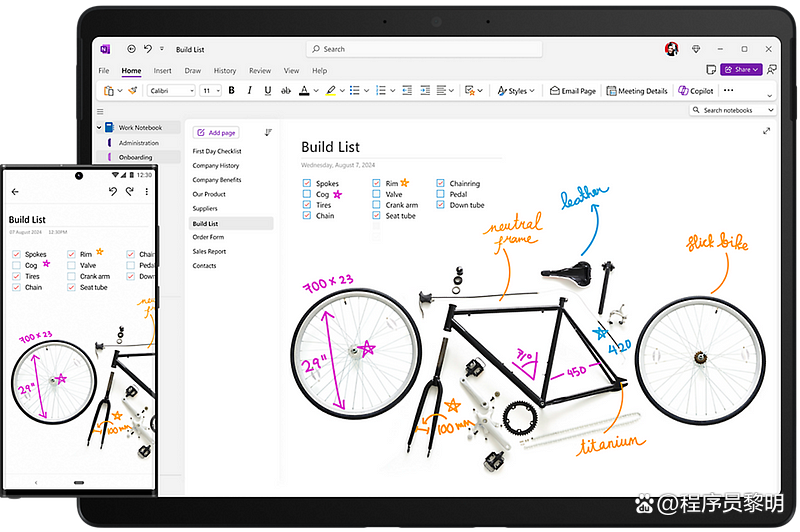The width and height of the screenshot is (800, 532).
Task: Click the Add page button
Action: tap(216, 133)
